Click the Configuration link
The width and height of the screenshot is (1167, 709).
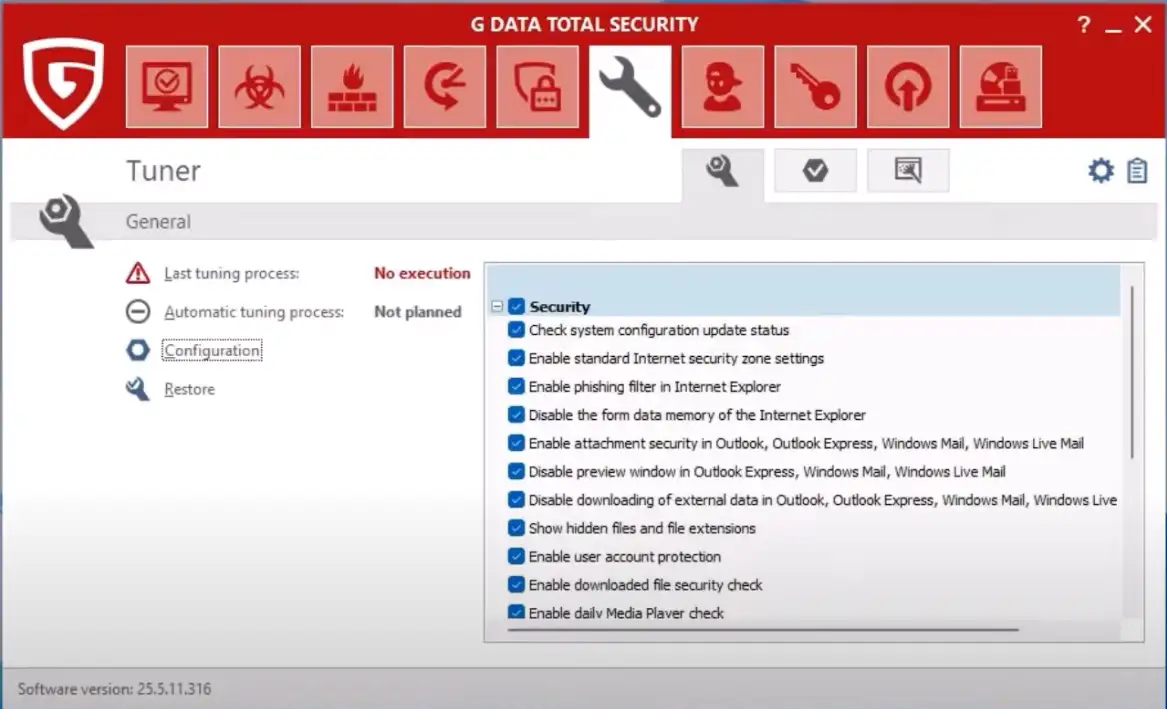point(212,351)
